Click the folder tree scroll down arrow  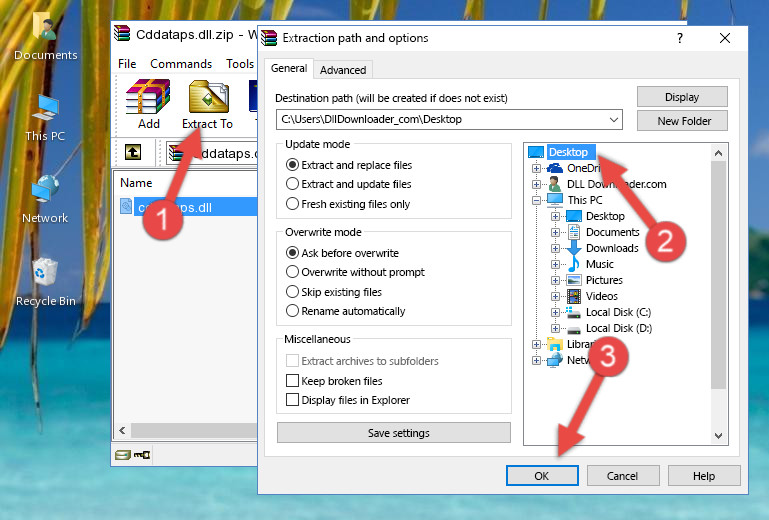pyautogui.click(x=718, y=436)
